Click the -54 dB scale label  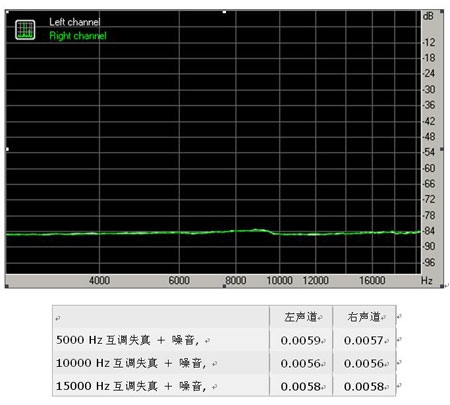pyautogui.click(x=429, y=152)
